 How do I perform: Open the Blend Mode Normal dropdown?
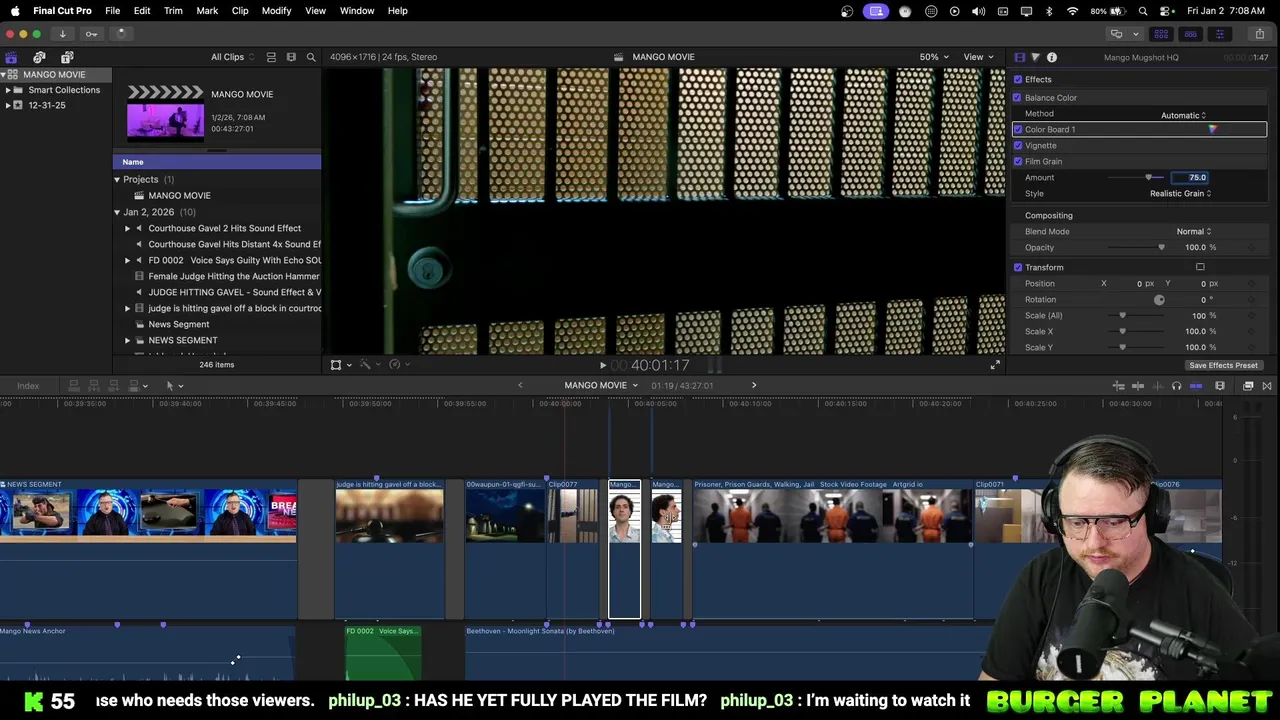(x=1192, y=231)
